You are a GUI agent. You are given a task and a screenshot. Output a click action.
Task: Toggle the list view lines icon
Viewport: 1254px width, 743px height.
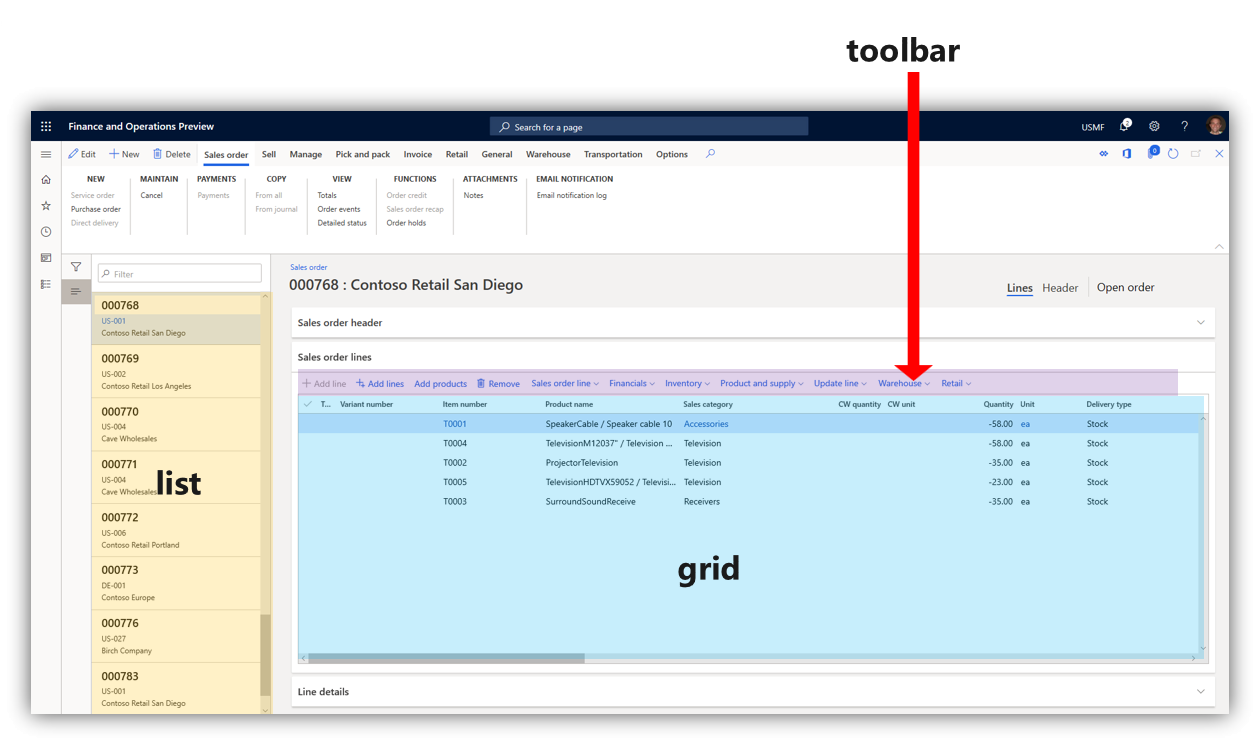[76, 291]
